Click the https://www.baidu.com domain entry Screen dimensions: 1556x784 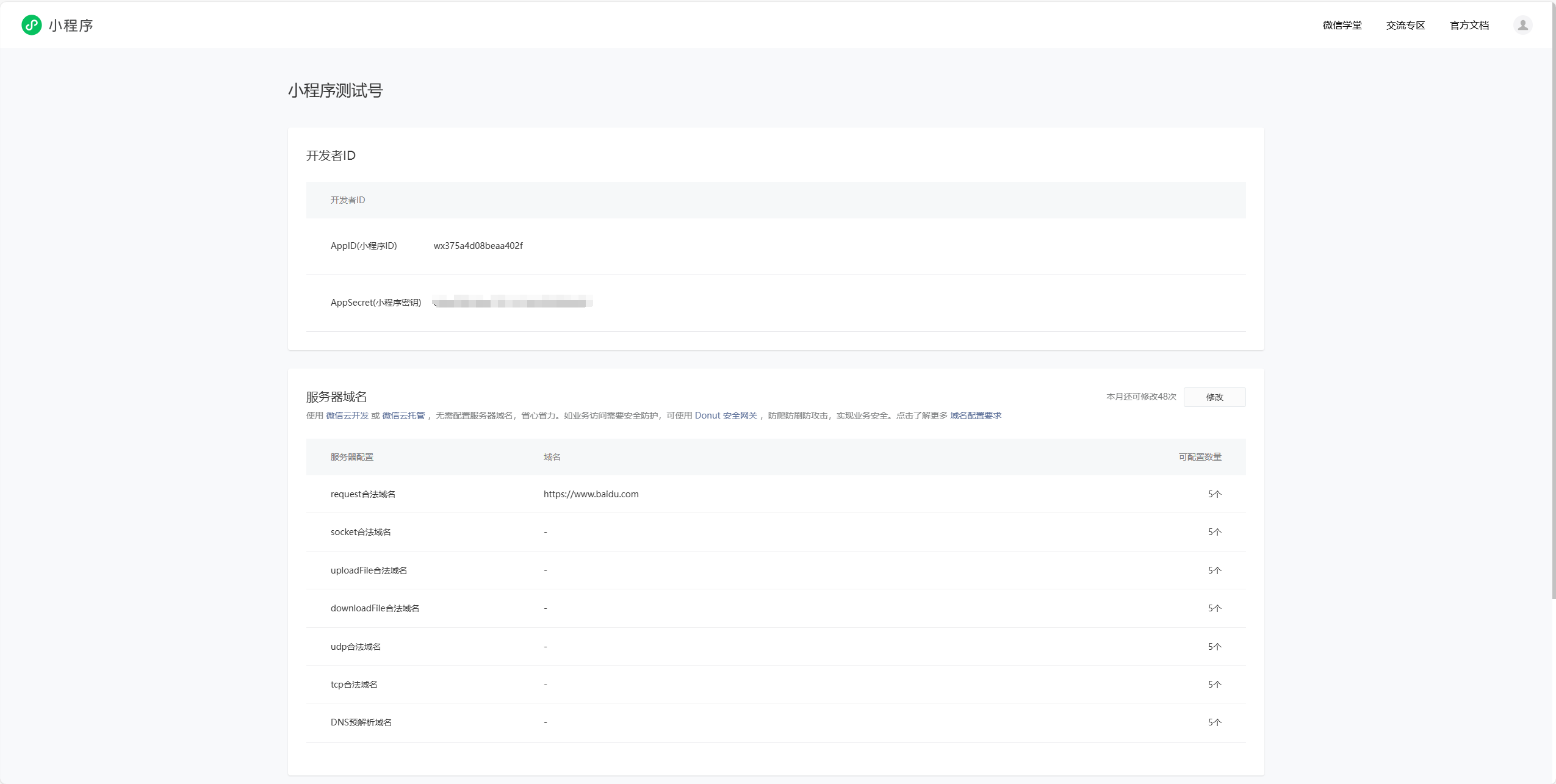pos(591,494)
